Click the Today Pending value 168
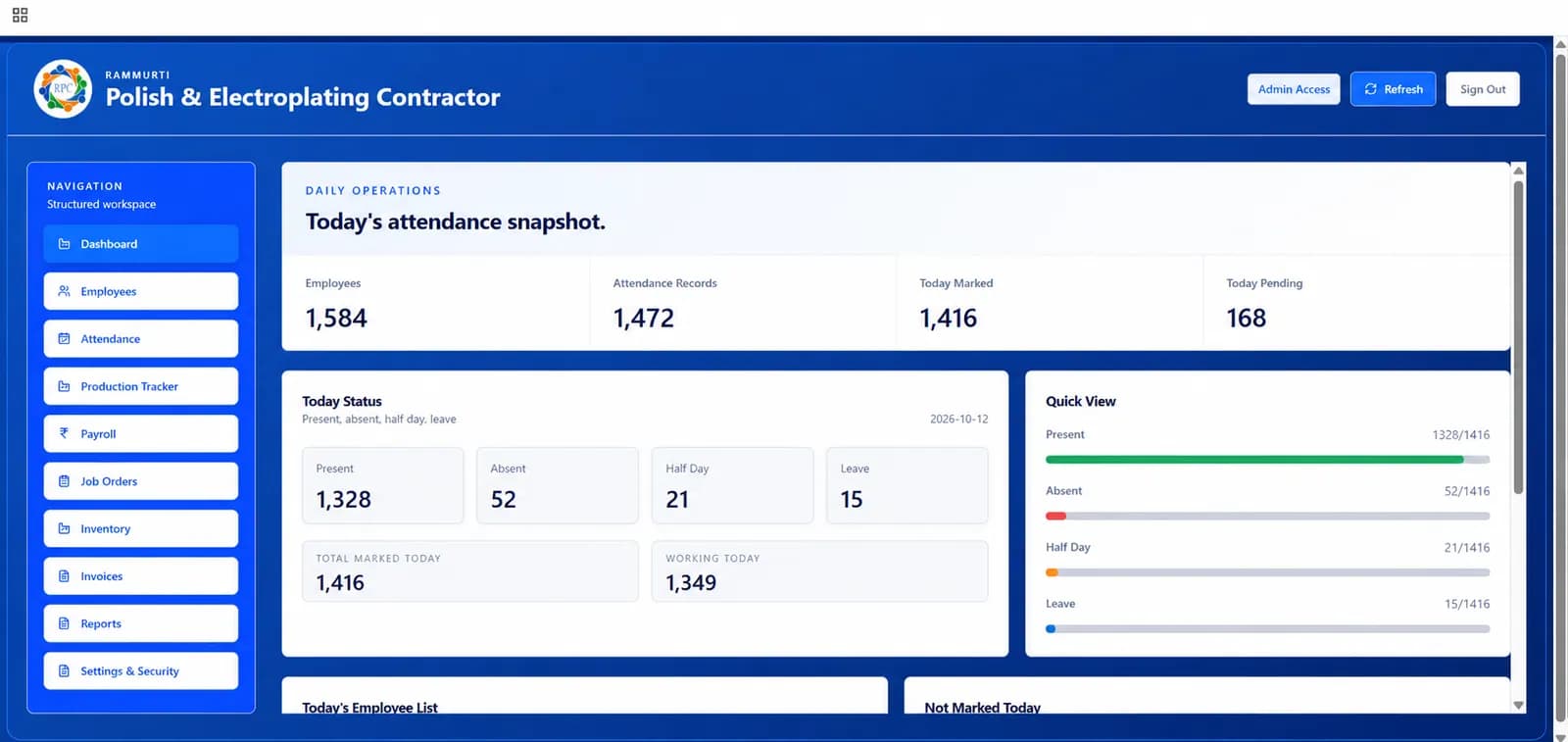Screen dimensions: 1568x742 pos(1246,319)
